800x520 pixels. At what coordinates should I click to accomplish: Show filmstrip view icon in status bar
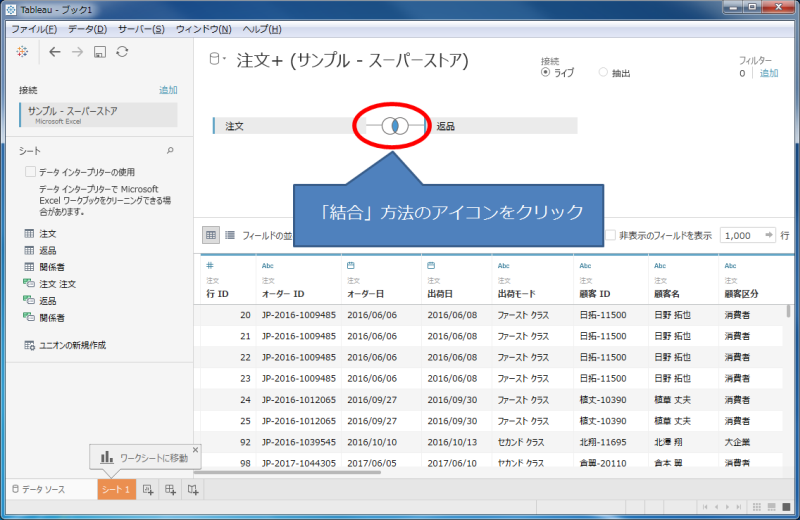pos(771,507)
